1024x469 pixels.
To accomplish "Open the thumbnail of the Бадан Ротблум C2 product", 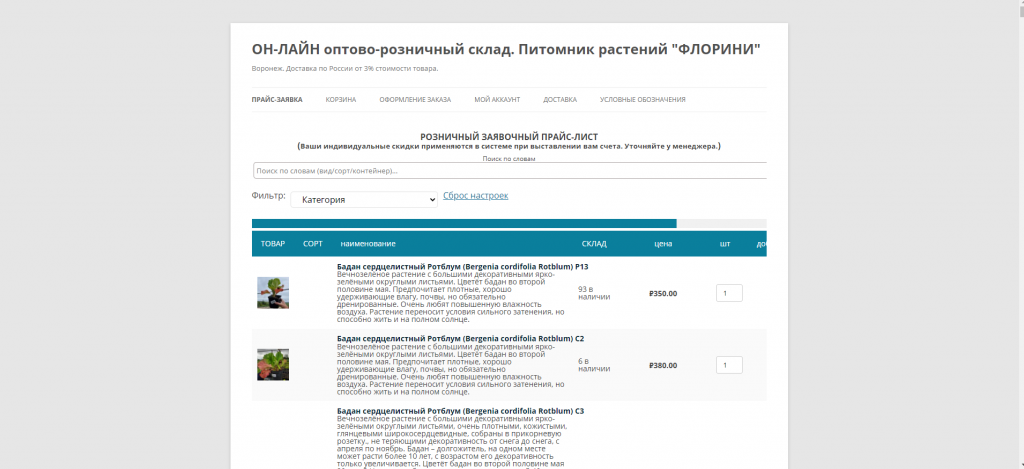I will pos(273,364).
